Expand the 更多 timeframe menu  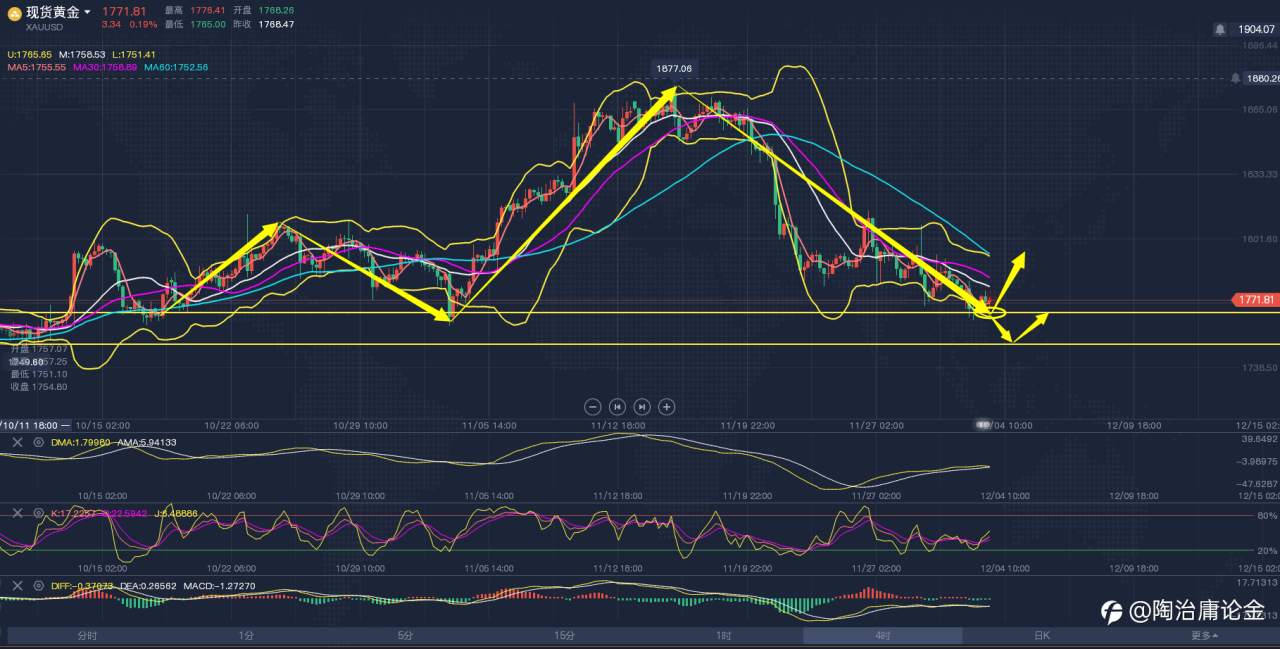[1203, 635]
